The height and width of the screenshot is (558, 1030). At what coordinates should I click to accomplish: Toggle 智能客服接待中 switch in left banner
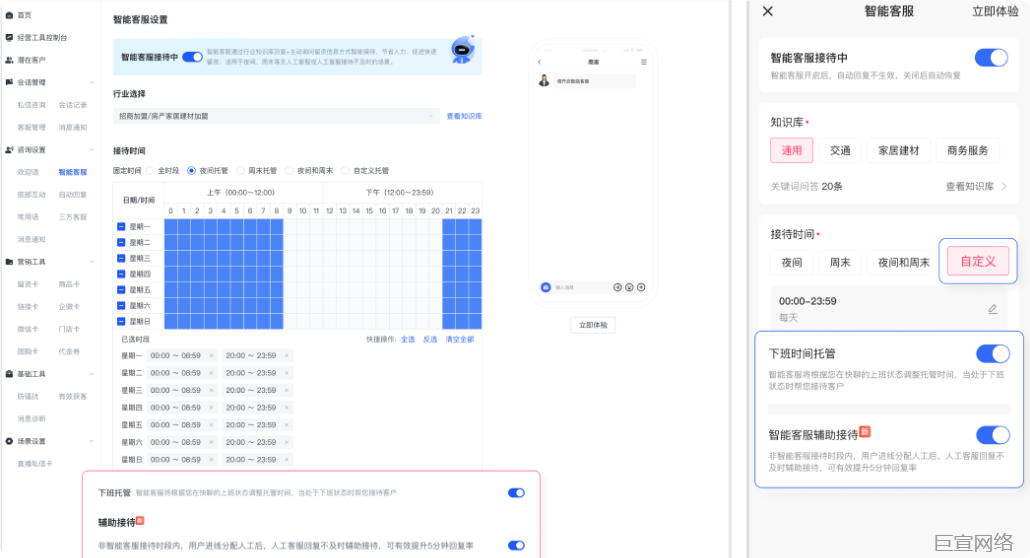[192, 57]
